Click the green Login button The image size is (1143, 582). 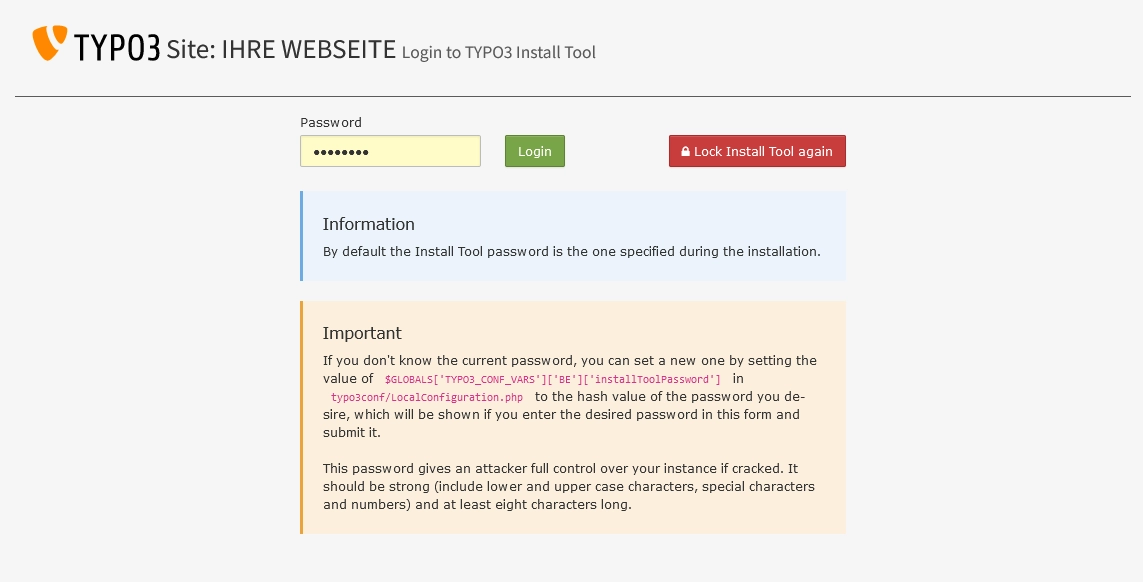tap(534, 151)
